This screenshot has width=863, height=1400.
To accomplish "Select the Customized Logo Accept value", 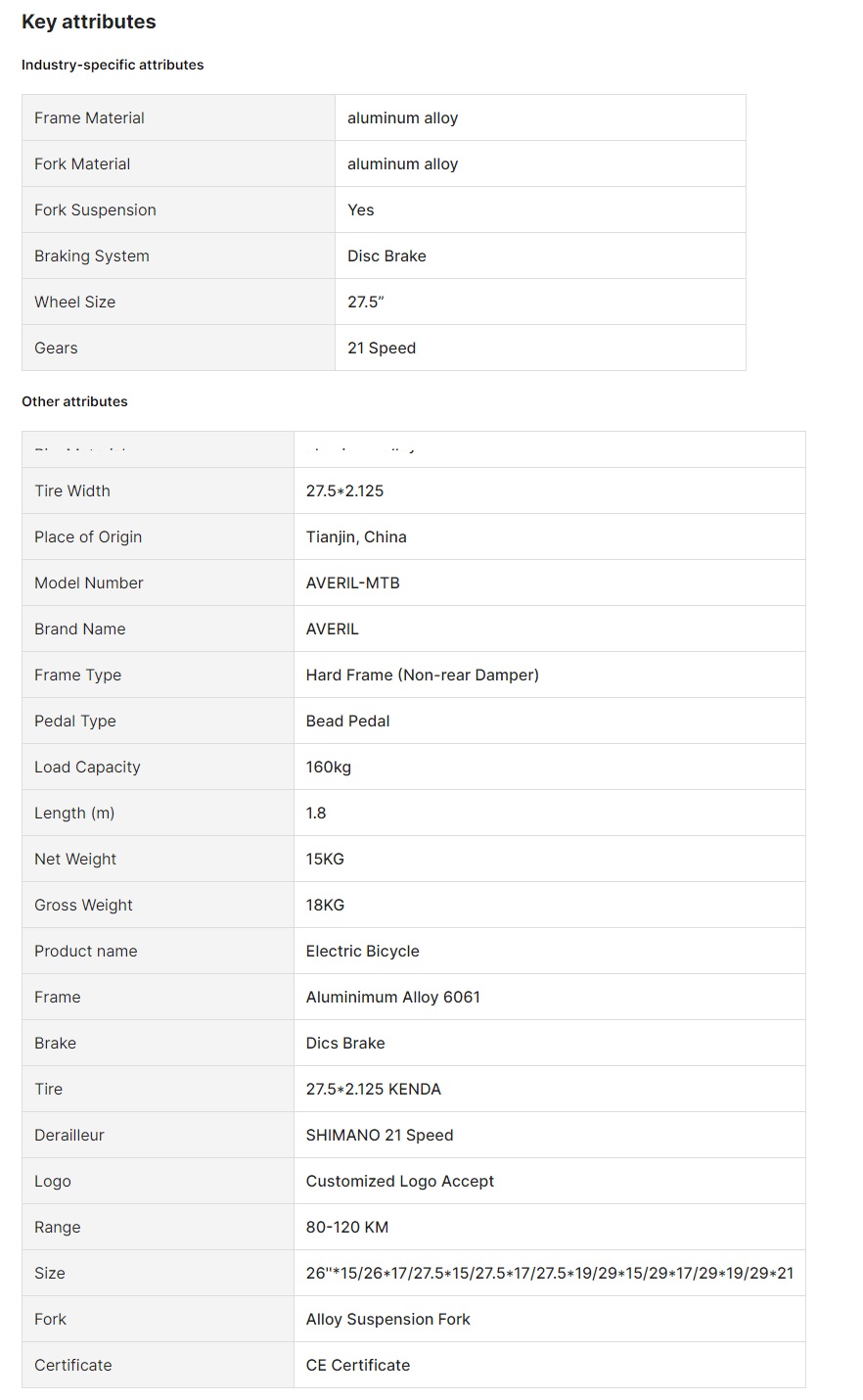I will 399,1181.
